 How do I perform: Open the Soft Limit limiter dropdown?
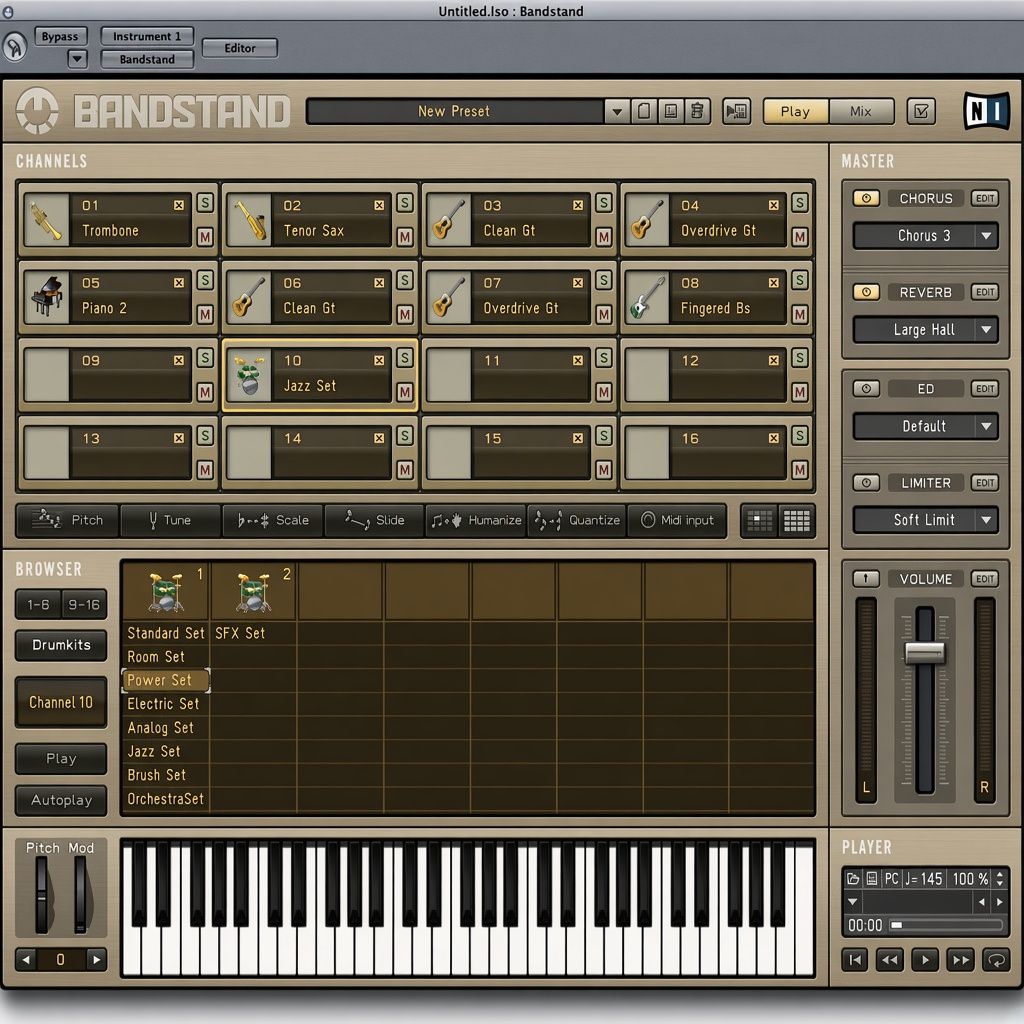click(x=925, y=520)
